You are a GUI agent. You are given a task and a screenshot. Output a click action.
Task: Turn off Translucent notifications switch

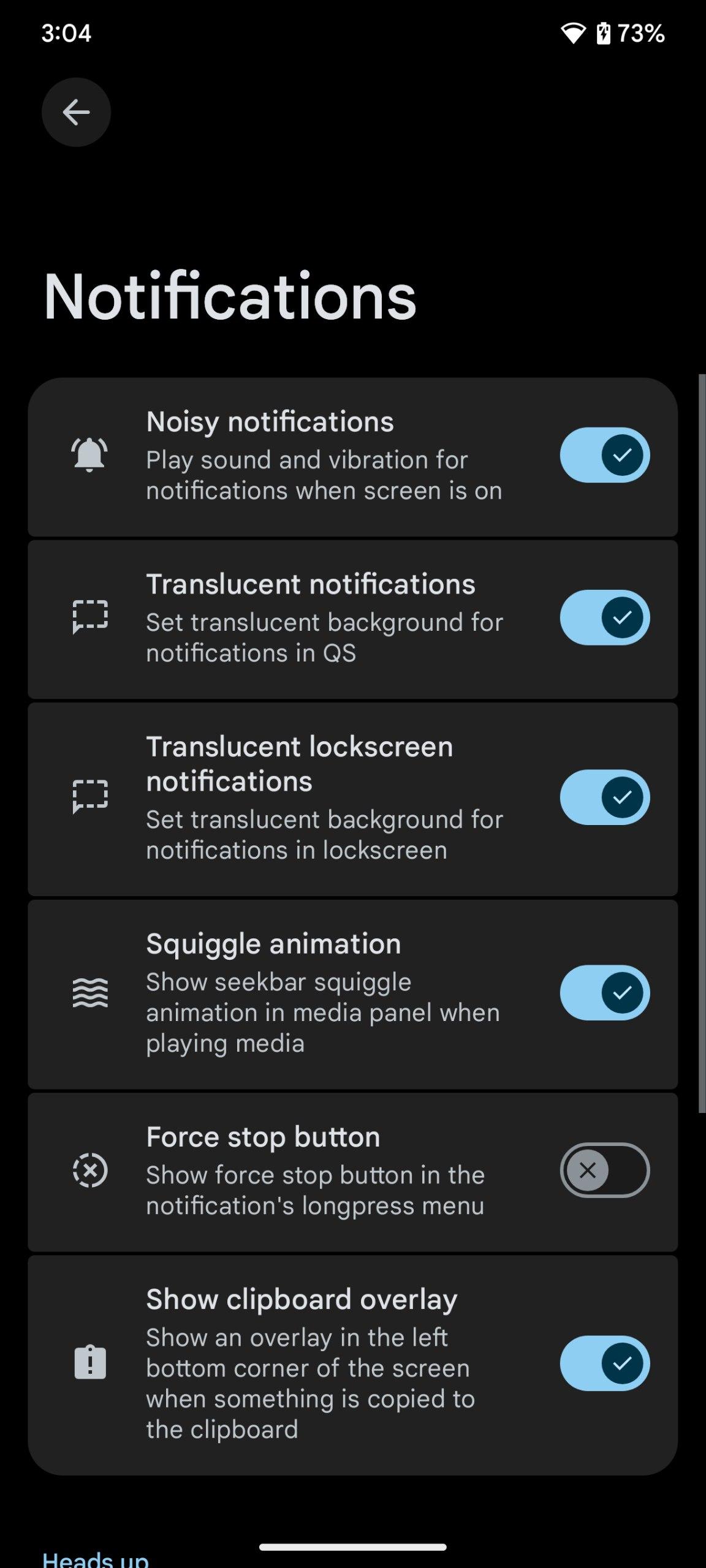click(604, 617)
